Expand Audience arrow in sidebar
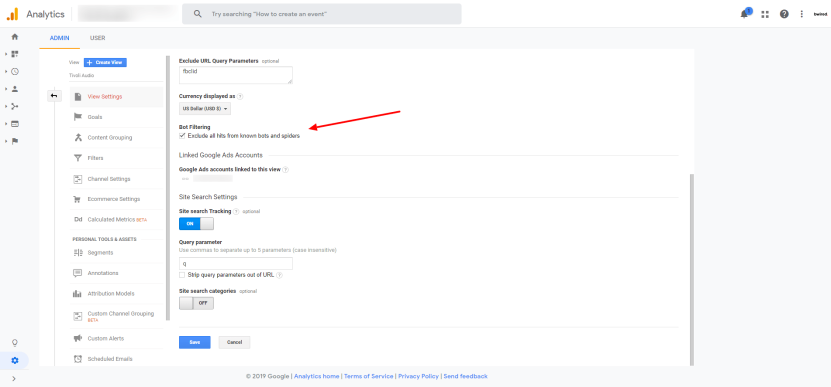This screenshot has height=387, width=831. (6, 89)
